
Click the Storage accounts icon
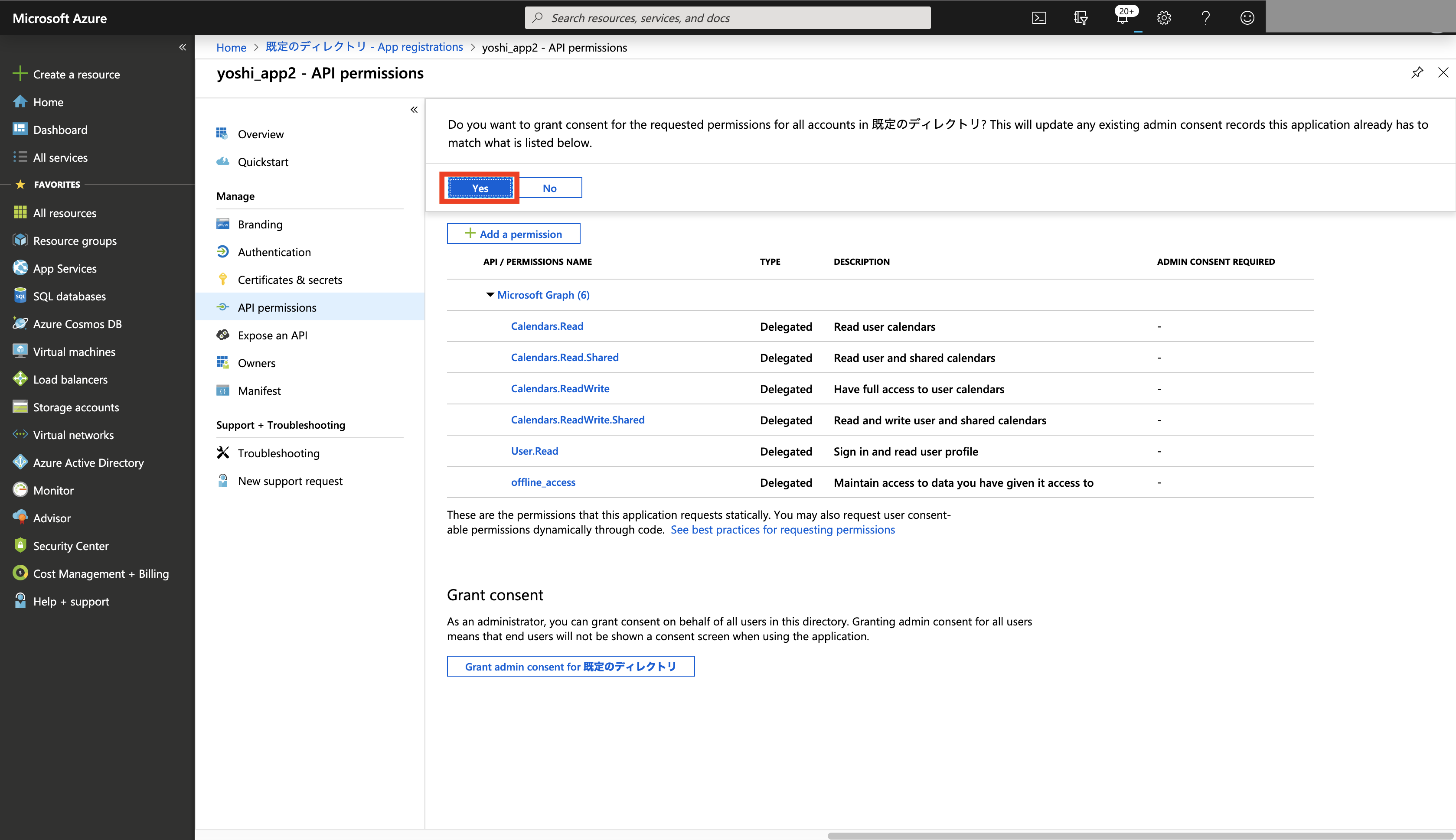[20, 407]
